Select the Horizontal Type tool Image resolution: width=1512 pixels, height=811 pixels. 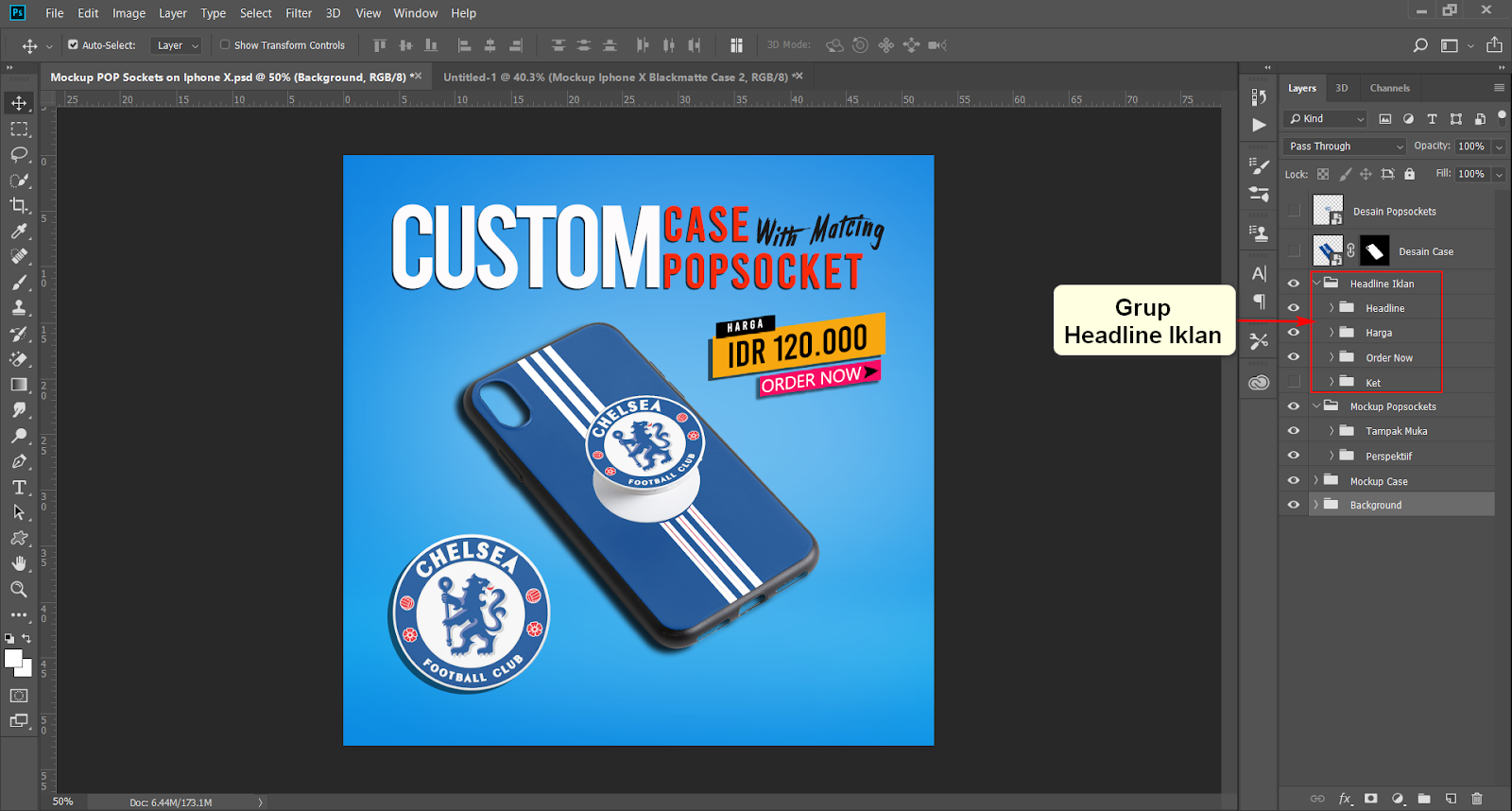[x=19, y=487]
